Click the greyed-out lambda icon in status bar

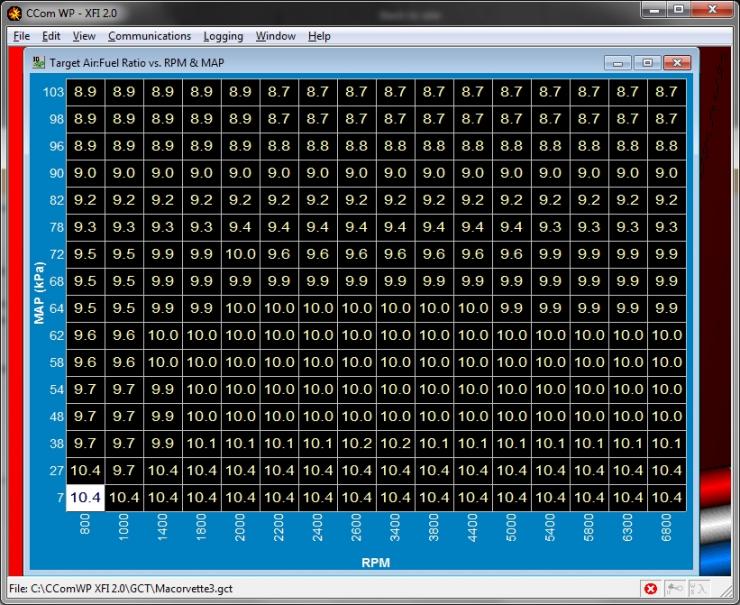pos(698,588)
